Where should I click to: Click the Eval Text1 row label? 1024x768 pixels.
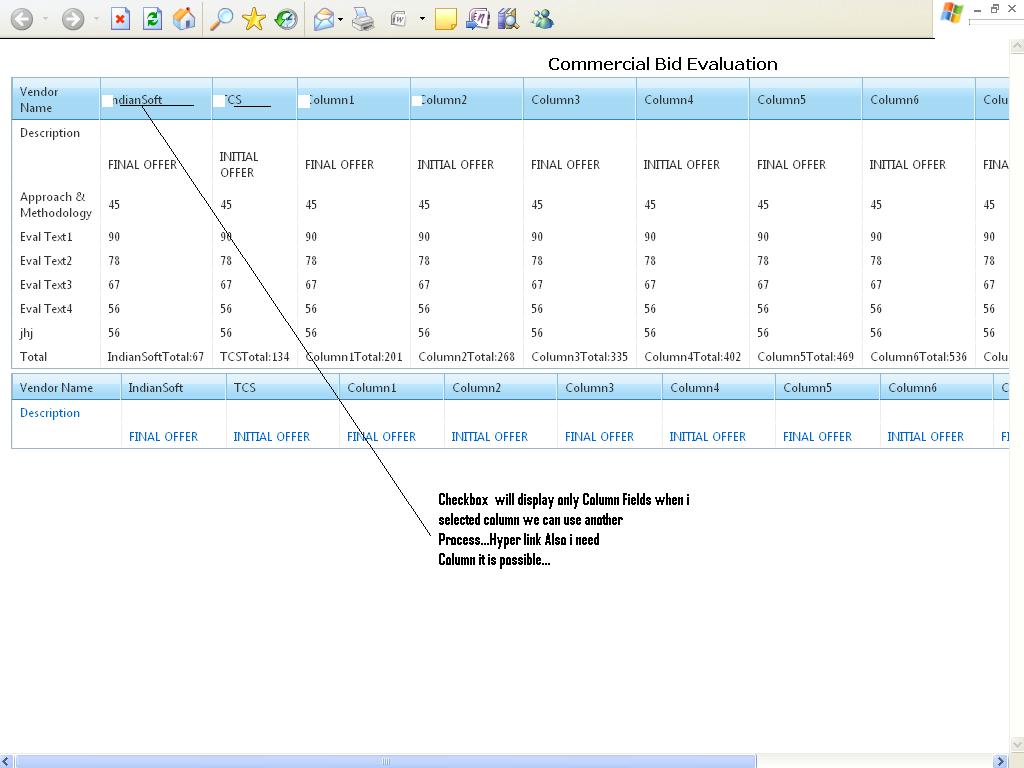tap(46, 237)
